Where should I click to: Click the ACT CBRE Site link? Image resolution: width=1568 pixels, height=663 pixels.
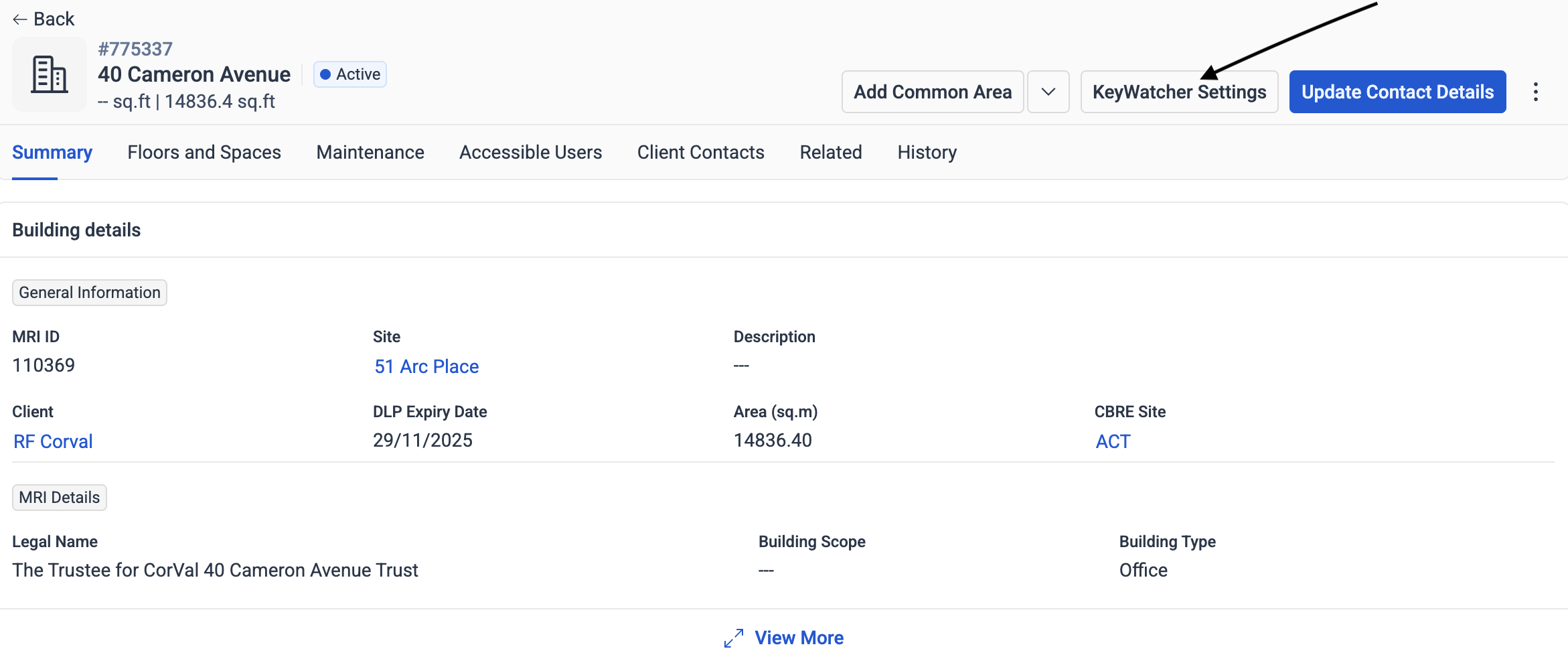(x=1112, y=441)
